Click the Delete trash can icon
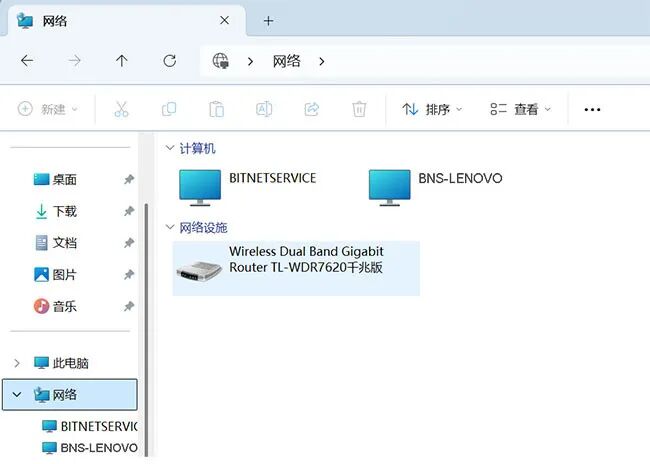The width and height of the screenshot is (650, 464). click(x=359, y=109)
